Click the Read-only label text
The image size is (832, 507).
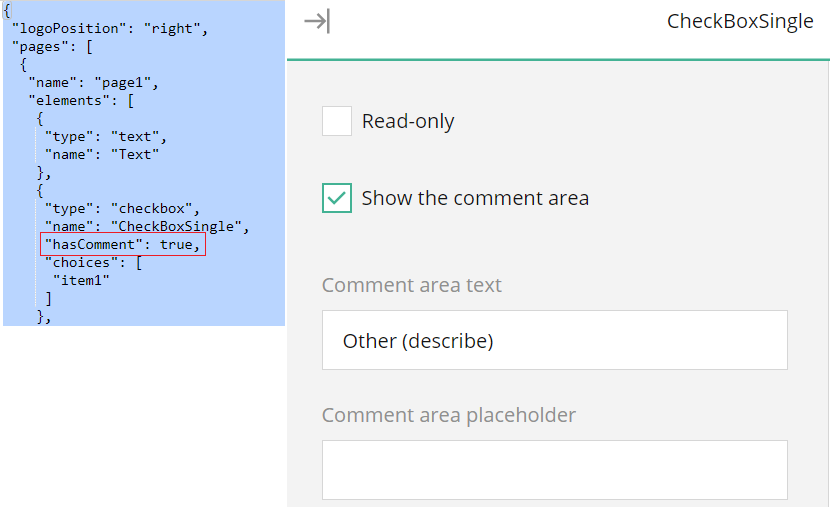click(408, 121)
